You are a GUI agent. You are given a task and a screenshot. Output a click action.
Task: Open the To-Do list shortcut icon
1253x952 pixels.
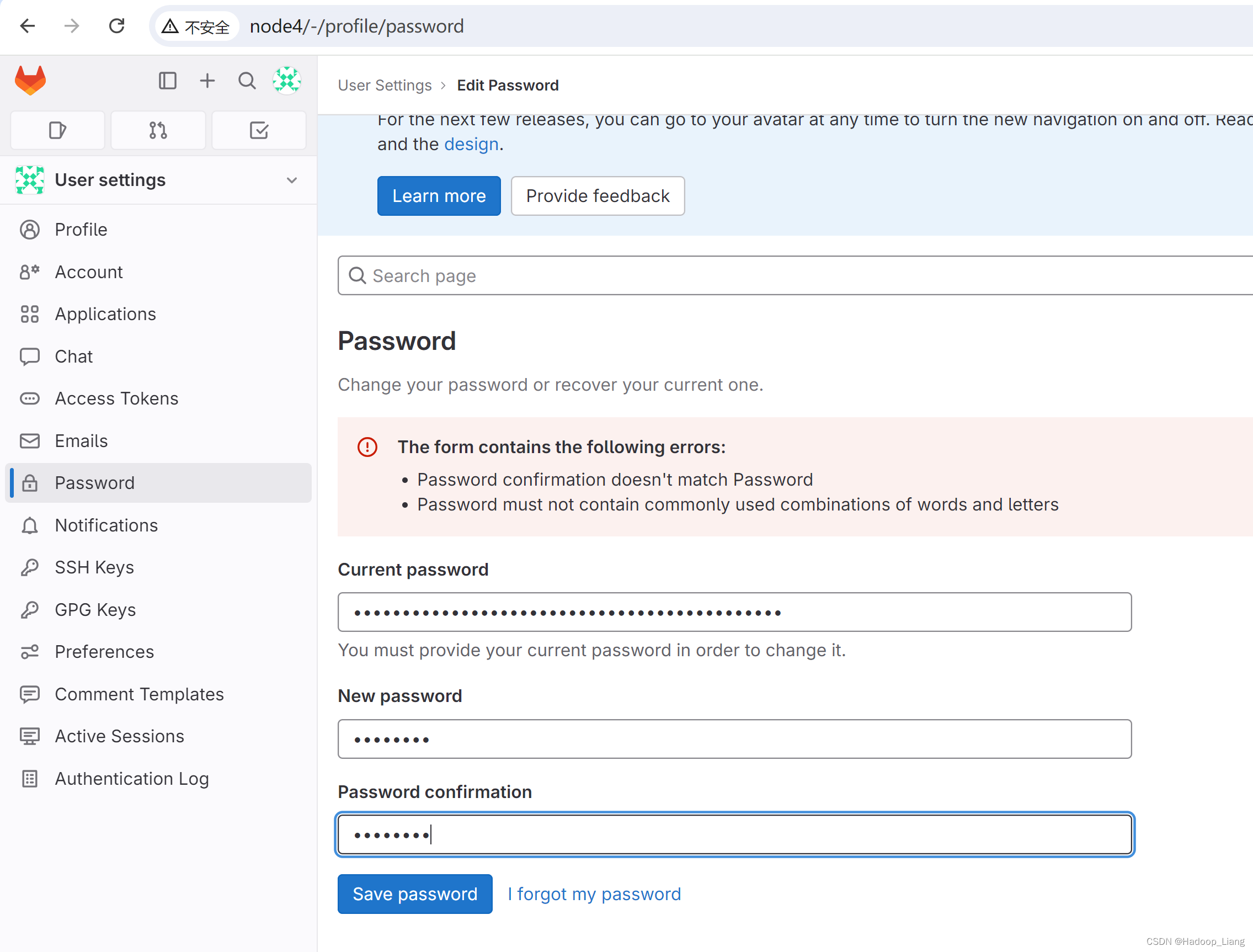pyautogui.click(x=259, y=130)
